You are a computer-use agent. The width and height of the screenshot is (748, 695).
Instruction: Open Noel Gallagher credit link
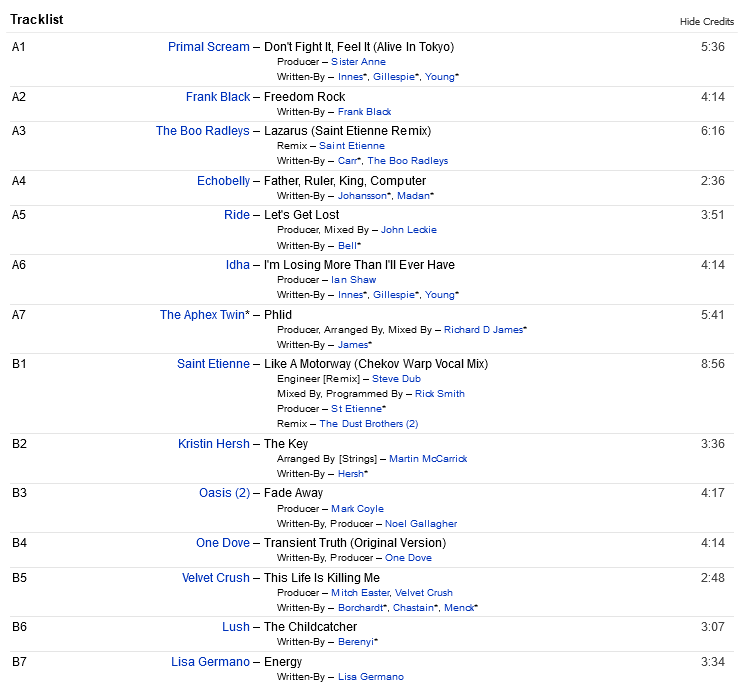click(421, 523)
